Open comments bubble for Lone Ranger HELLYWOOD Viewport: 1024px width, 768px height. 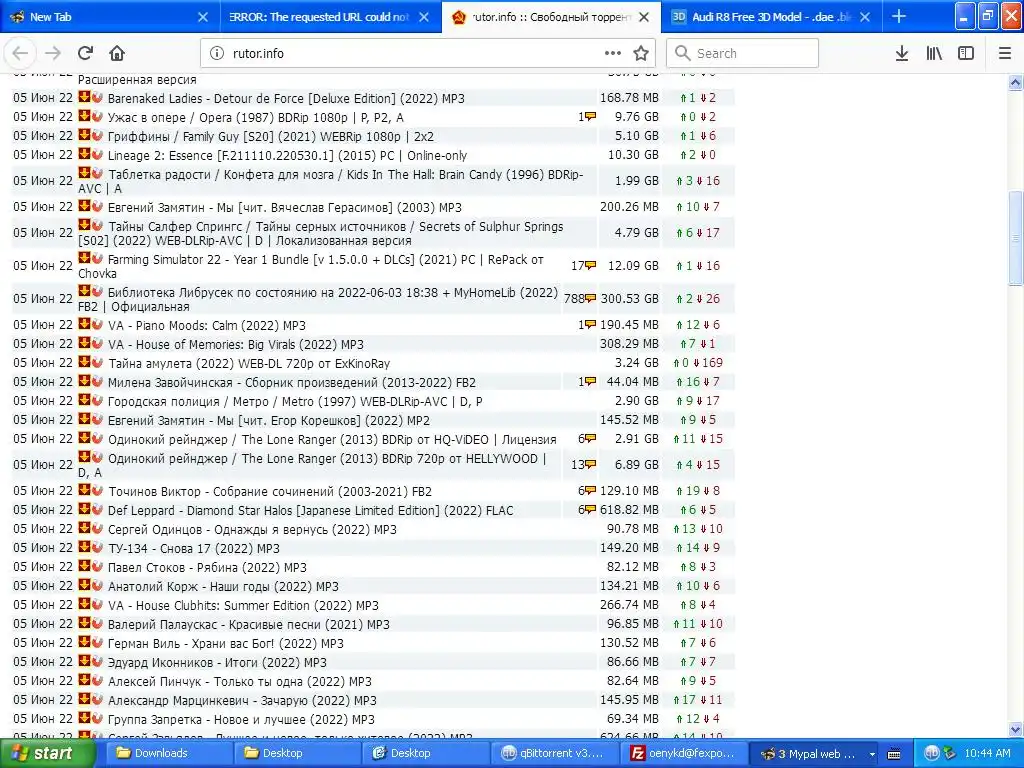tap(590, 464)
